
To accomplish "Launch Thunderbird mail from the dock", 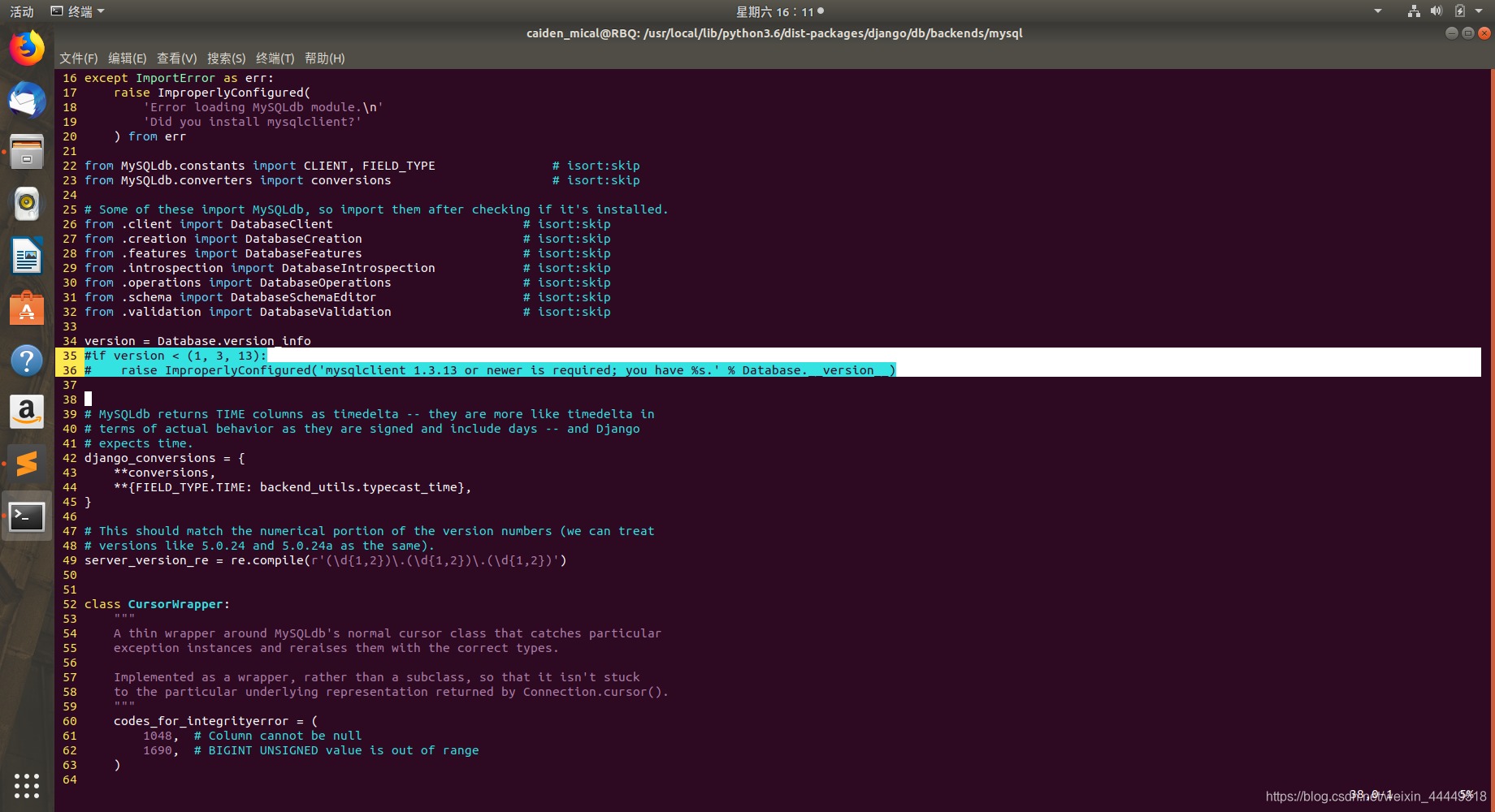I will (x=27, y=100).
